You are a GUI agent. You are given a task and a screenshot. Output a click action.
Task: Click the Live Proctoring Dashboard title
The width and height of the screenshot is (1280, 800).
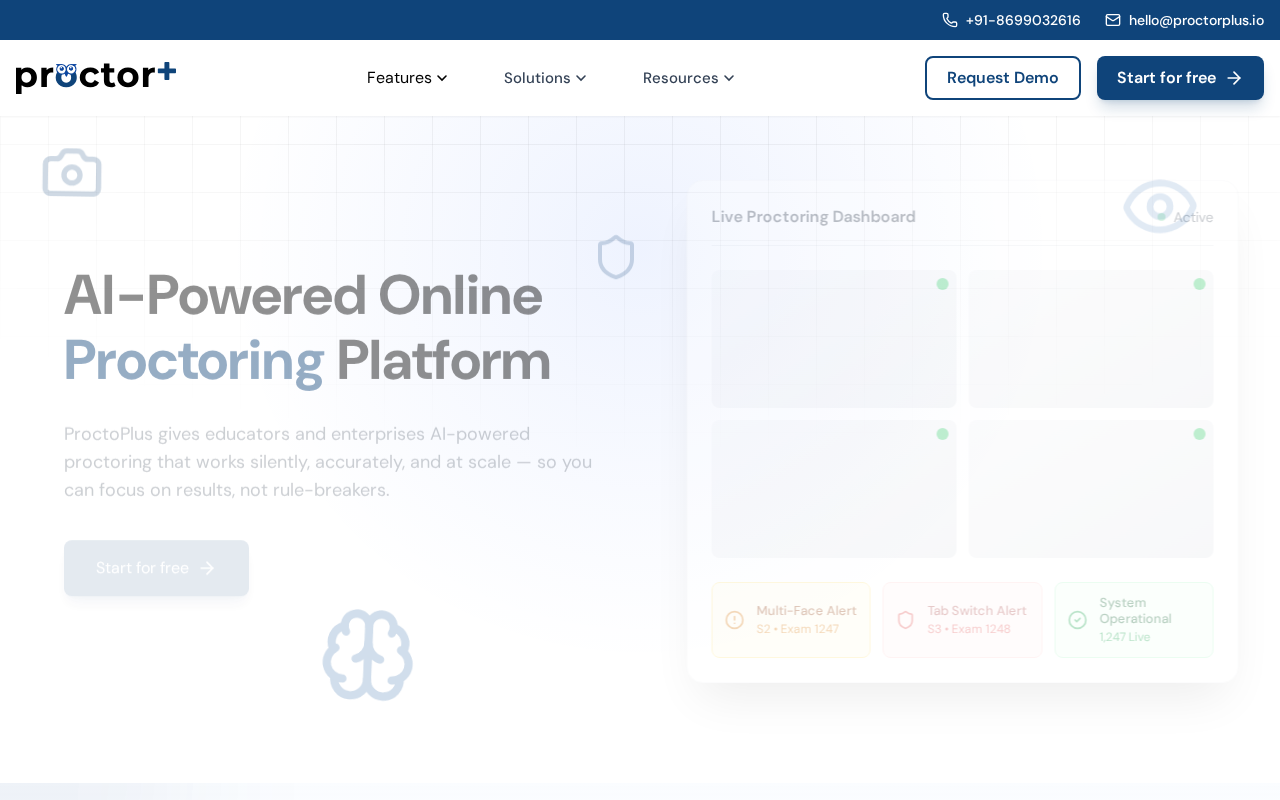coord(813,217)
